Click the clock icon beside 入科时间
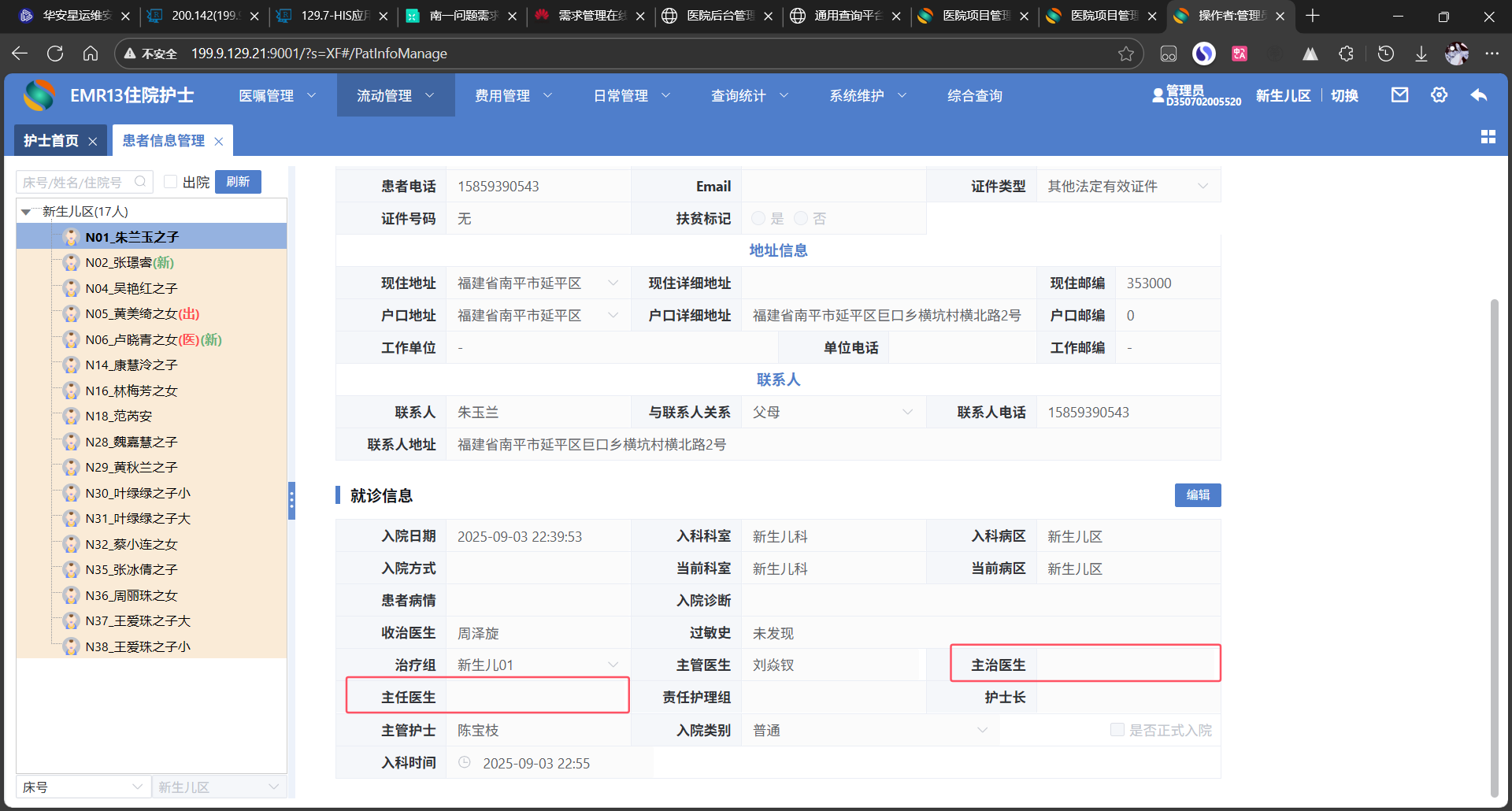Image resolution: width=1512 pixels, height=811 pixels. point(465,762)
